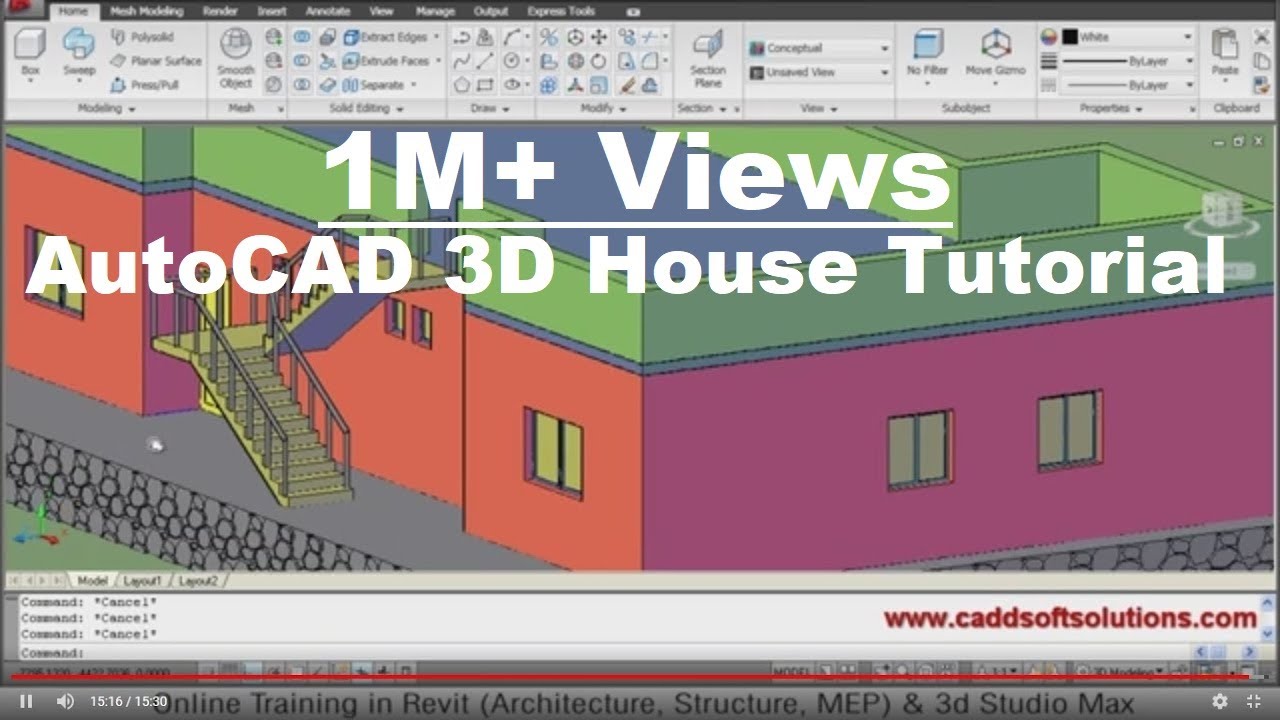Screen dimensions: 1280x720
Task: Open the Output ribbon tab
Action: point(491,11)
